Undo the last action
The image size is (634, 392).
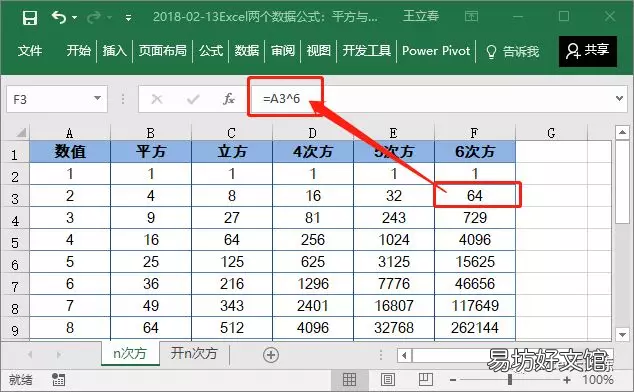pyautogui.click(x=59, y=17)
